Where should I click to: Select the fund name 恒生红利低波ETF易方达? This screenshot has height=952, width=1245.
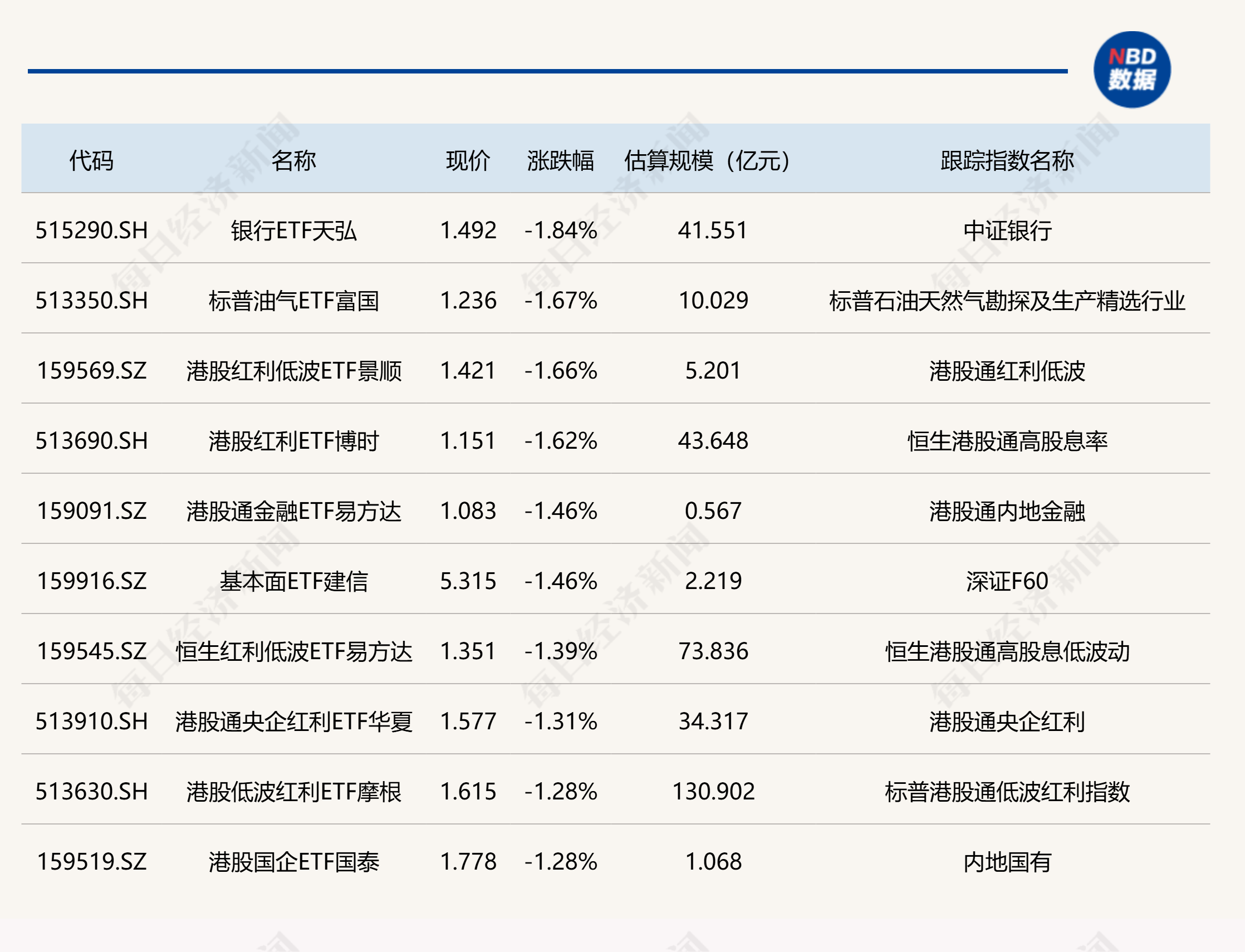293,652
